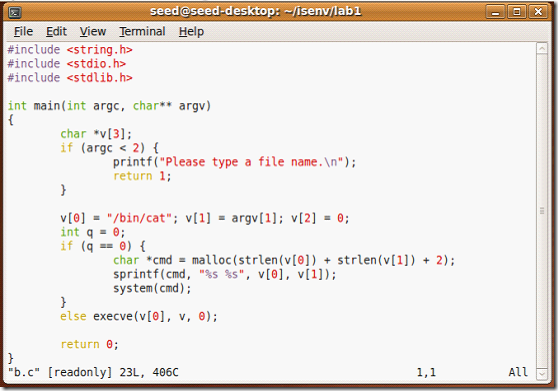This screenshot has width=558, height=391.
Task: Open the View menu
Action: pos(93,32)
